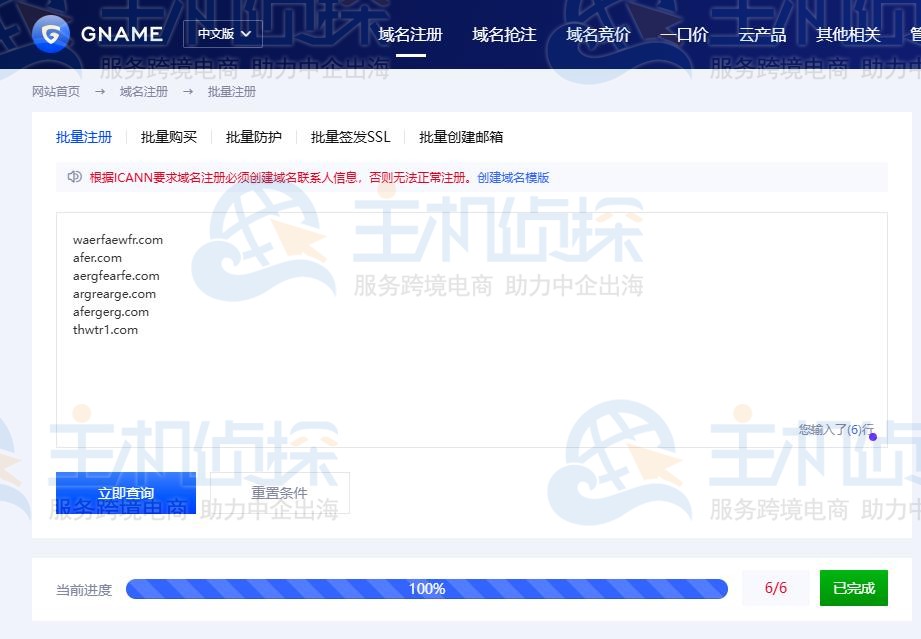The height and width of the screenshot is (639, 921).
Task: Click the GNAME logo icon
Action: [x=51, y=34]
